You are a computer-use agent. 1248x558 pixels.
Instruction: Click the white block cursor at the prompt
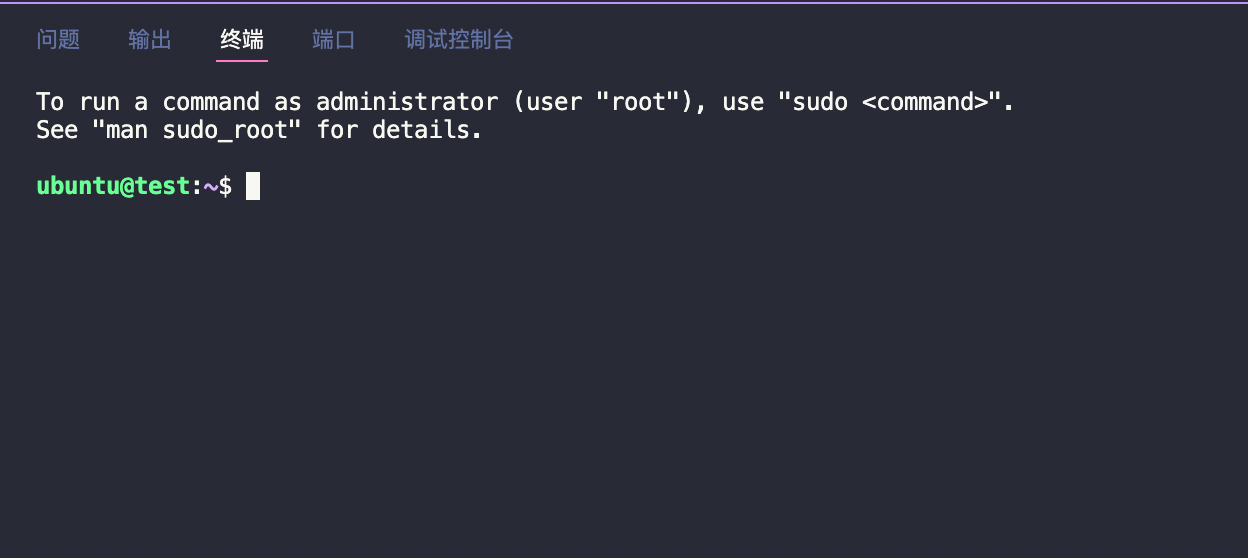coord(253,186)
